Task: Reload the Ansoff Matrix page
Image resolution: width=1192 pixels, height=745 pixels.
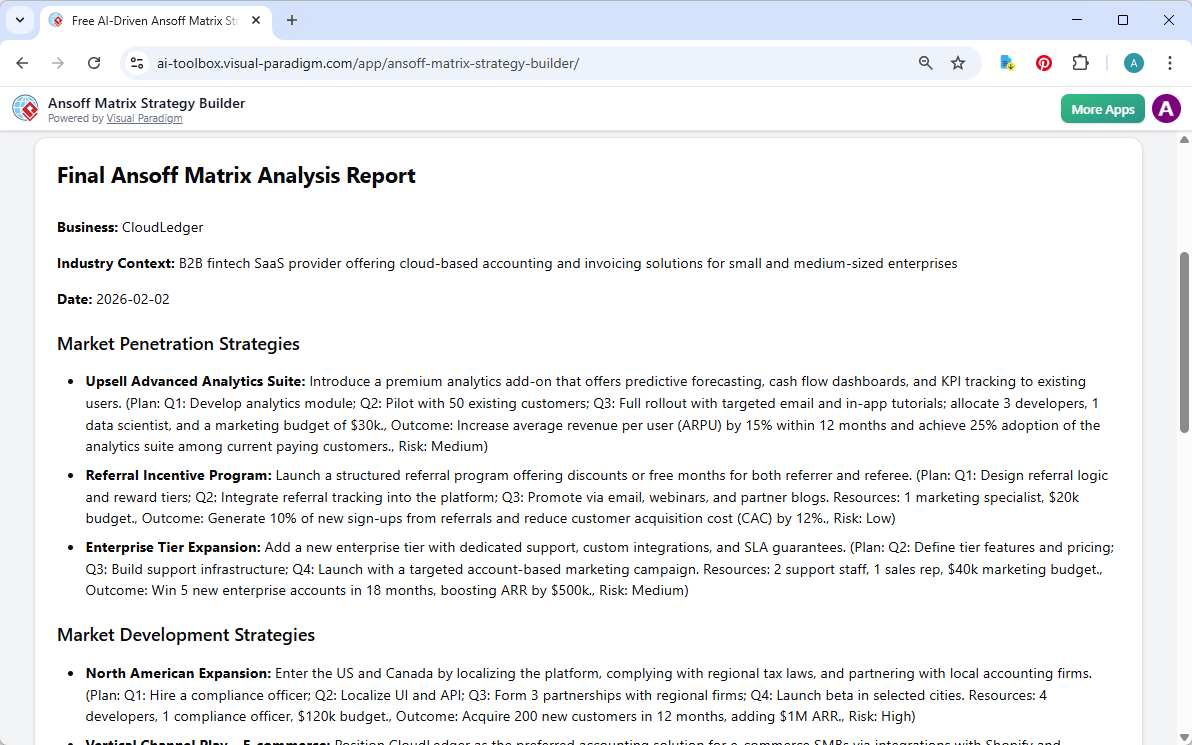Action: point(94,62)
